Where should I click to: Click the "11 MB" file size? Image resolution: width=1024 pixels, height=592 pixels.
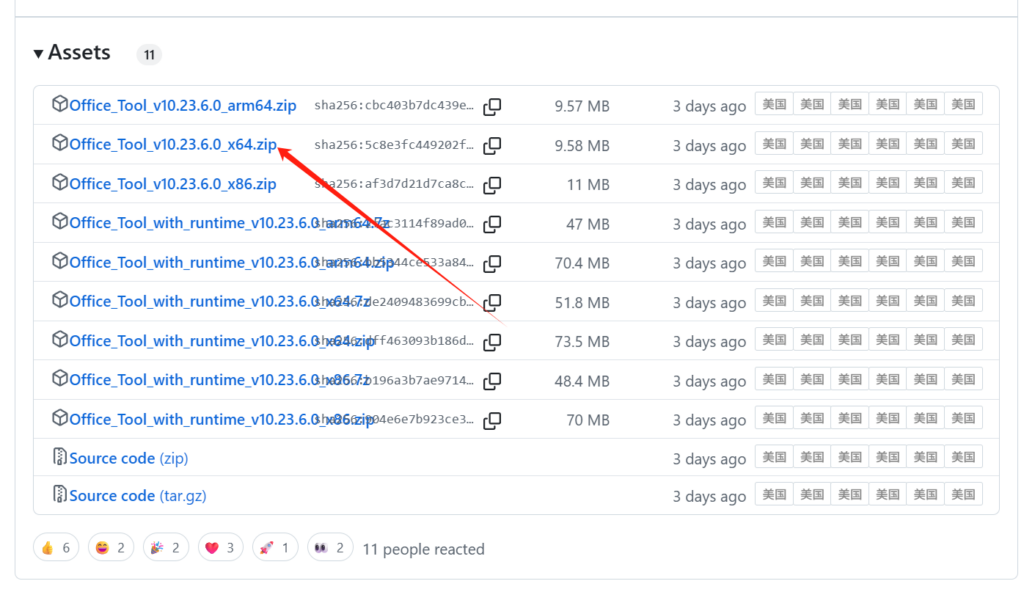[588, 185]
